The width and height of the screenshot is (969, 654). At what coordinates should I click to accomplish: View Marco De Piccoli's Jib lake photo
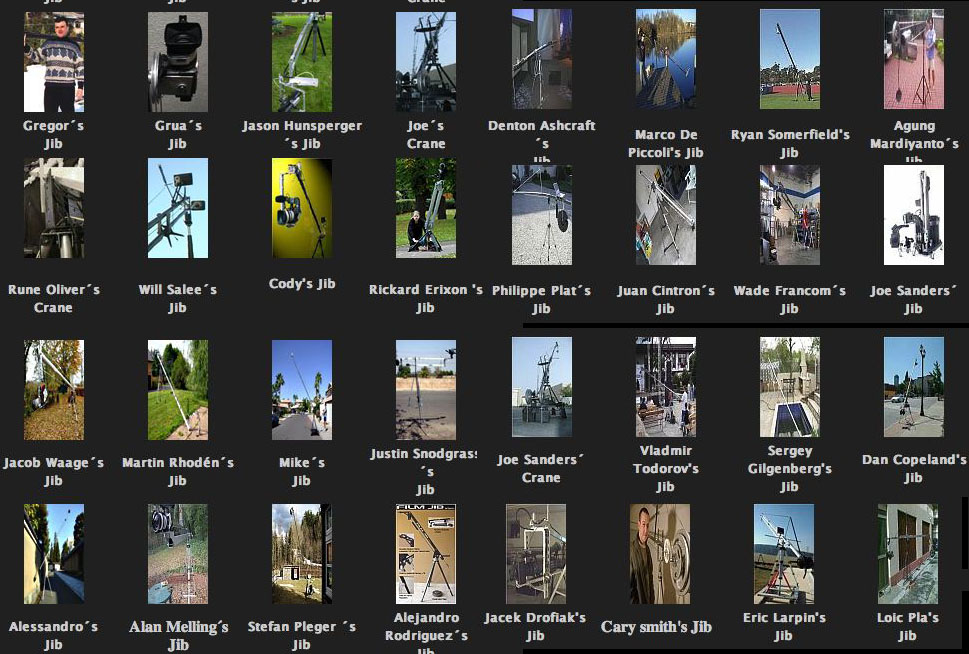pos(666,59)
